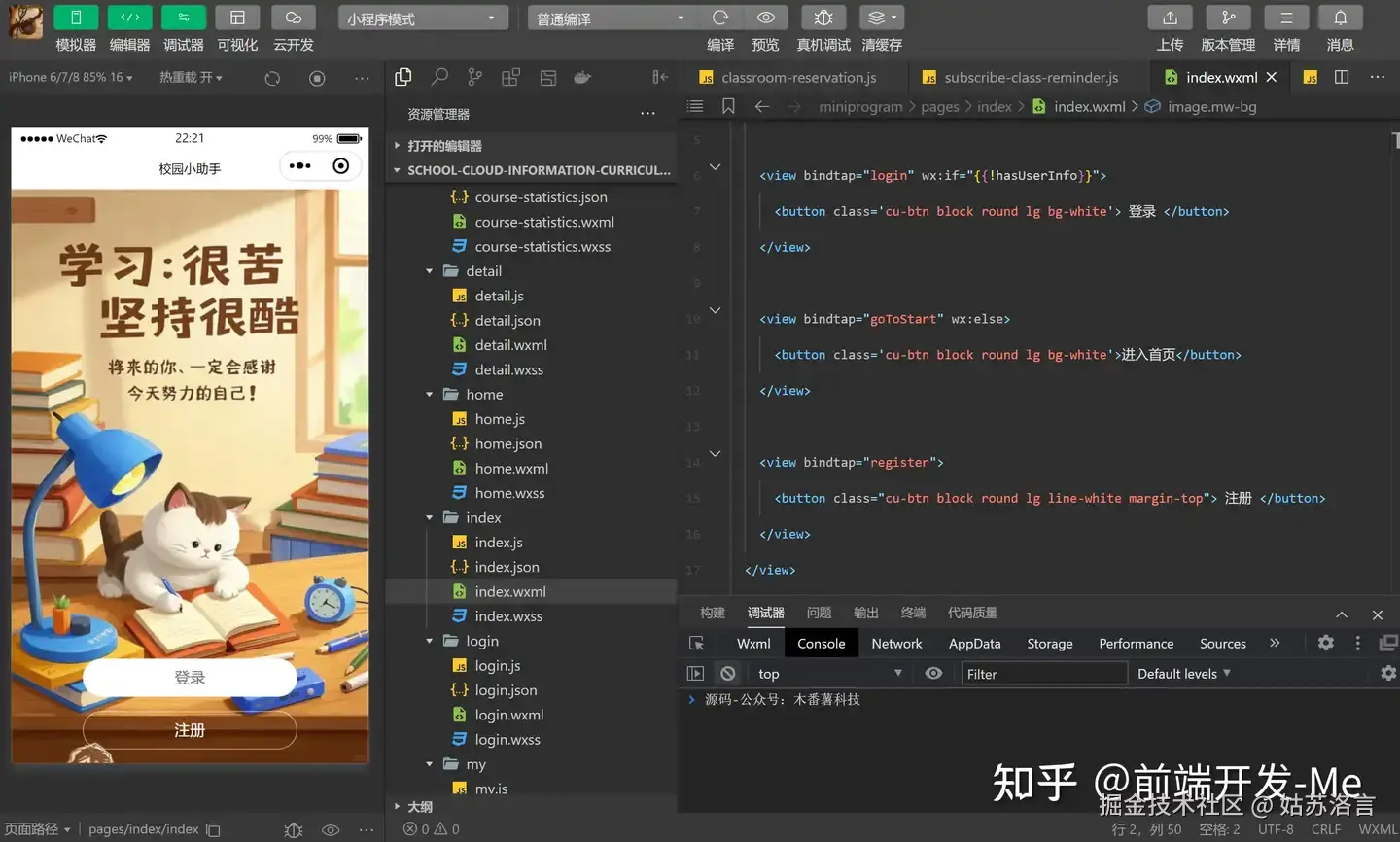Click the preview eye icon

(766, 18)
